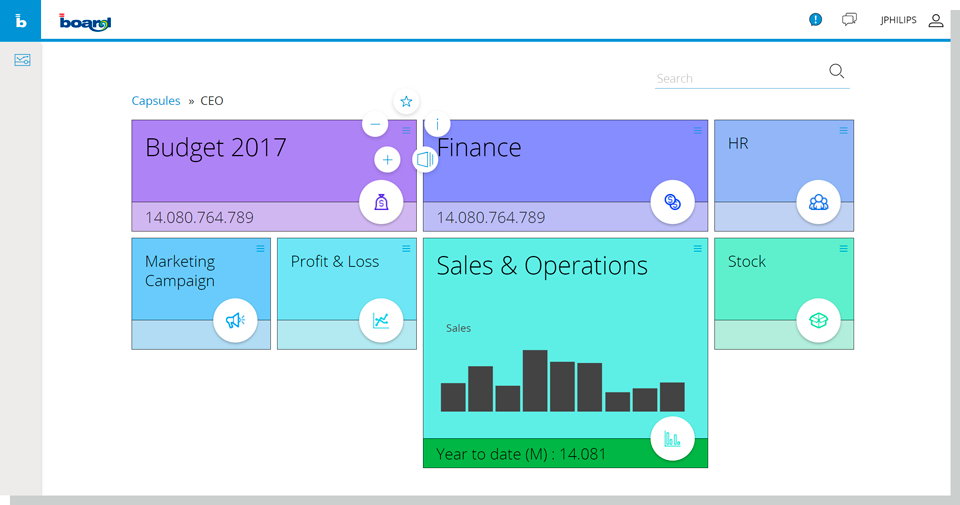Click the presentation slide icon beside Finance
Image resolution: width=960 pixels, height=505 pixels.
(425, 160)
